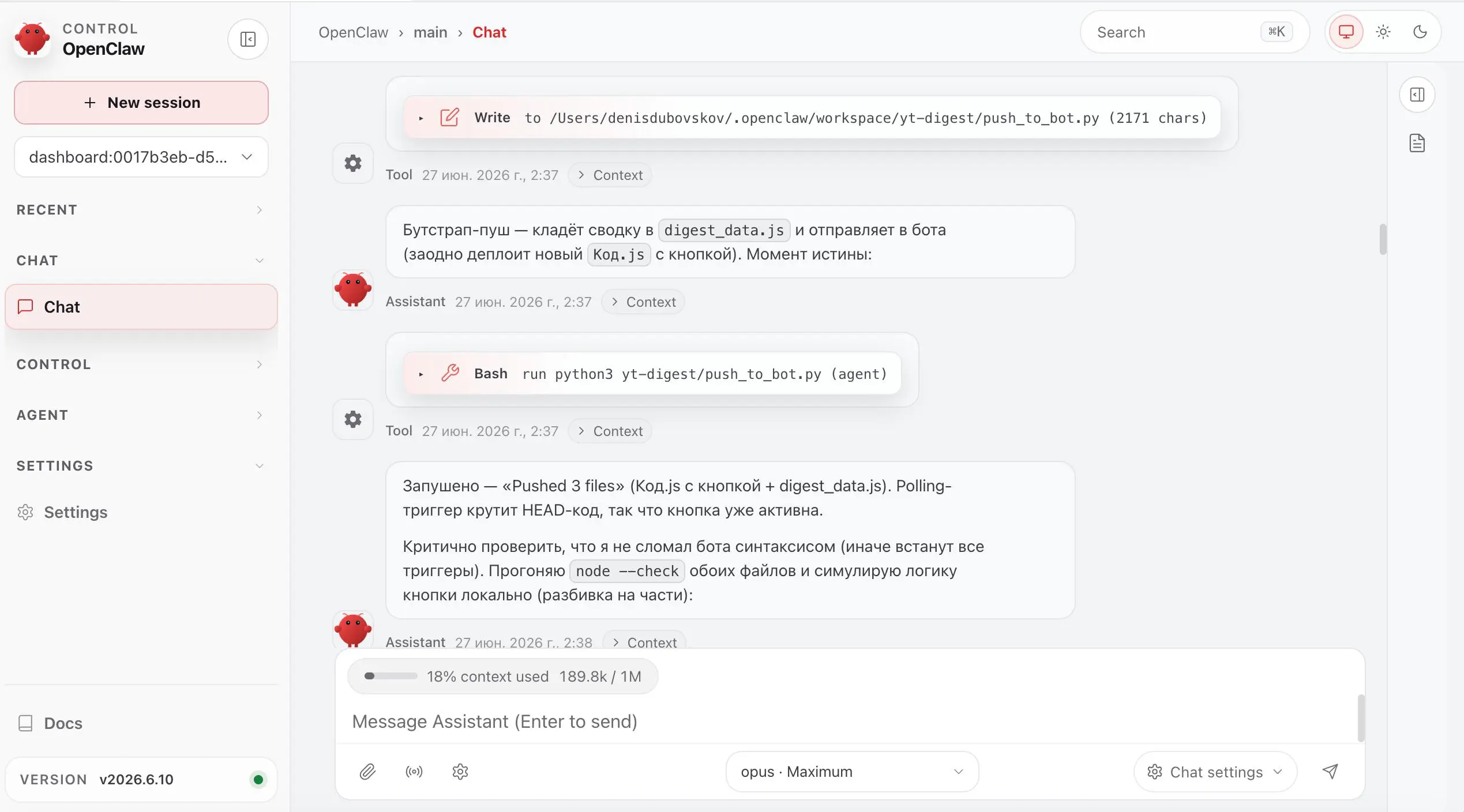Click the digest_data.js inline code

click(724, 231)
